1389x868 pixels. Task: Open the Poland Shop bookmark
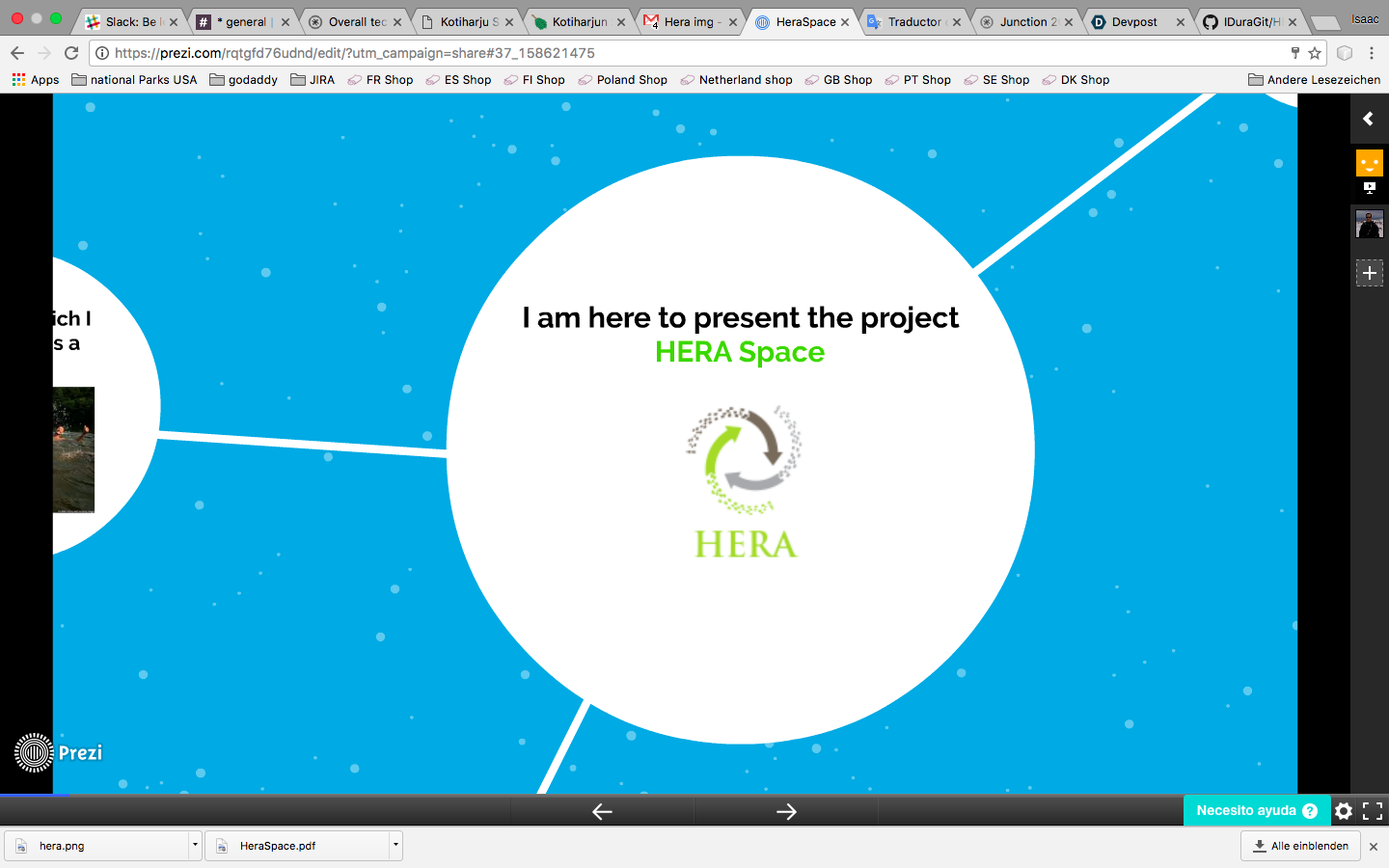(622, 80)
